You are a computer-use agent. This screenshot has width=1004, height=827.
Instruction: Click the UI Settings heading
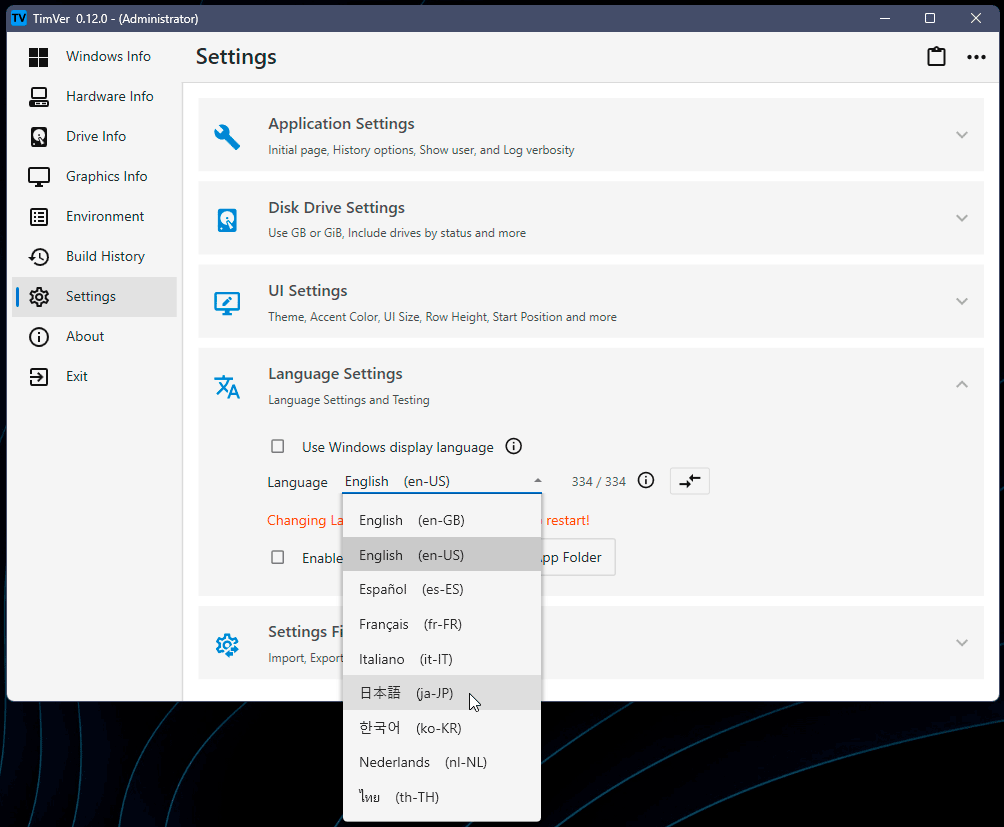[307, 291]
